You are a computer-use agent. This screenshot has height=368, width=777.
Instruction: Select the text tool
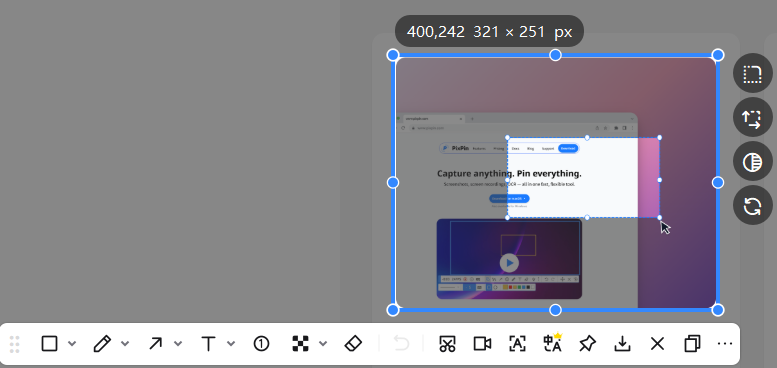coord(209,343)
